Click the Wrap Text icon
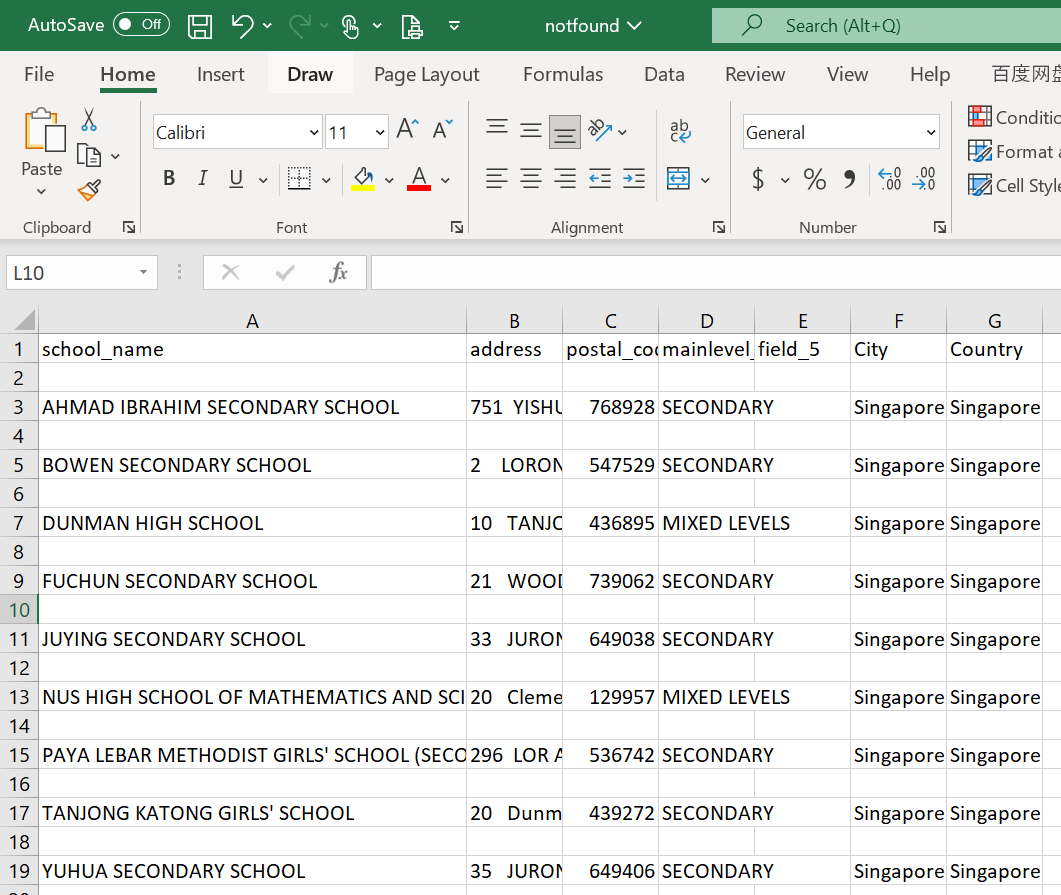The image size is (1061, 895). pyautogui.click(x=680, y=131)
